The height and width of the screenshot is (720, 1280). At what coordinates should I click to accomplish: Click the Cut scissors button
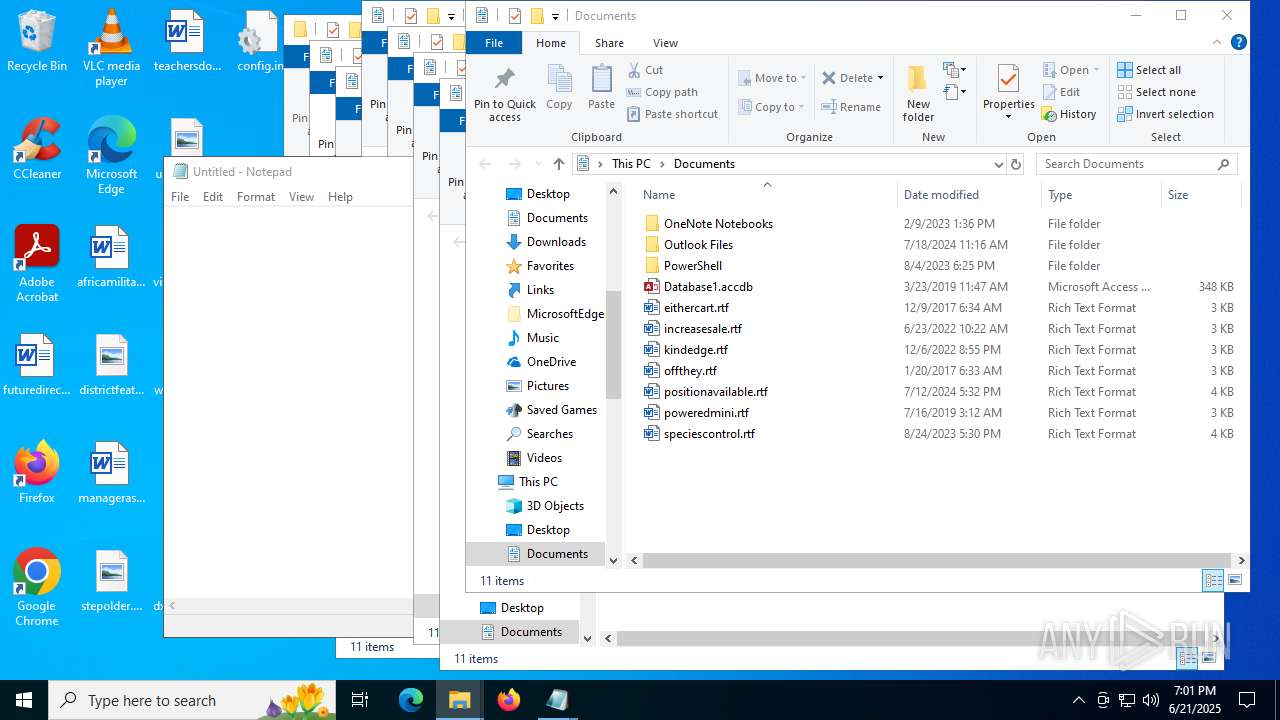coord(645,70)
